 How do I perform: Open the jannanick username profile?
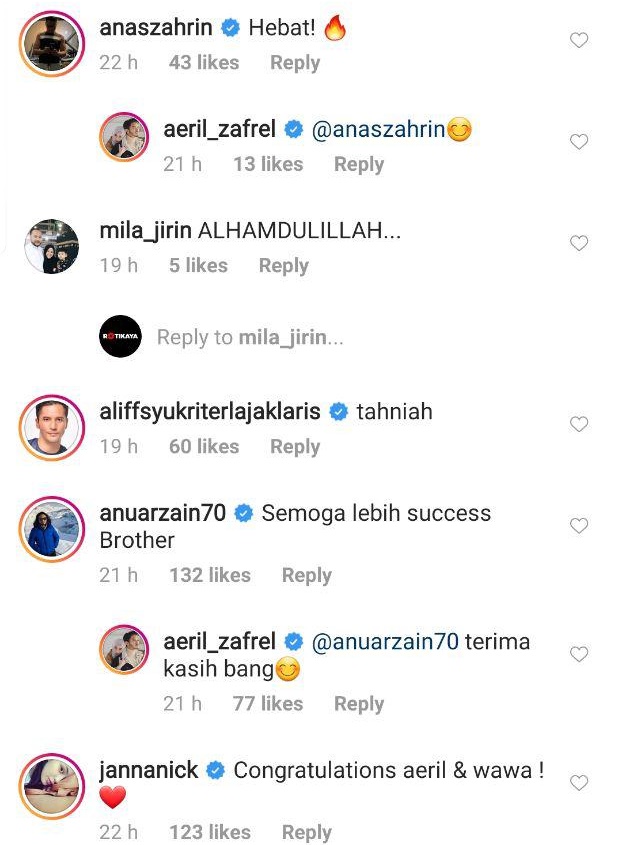coord(149,771)
